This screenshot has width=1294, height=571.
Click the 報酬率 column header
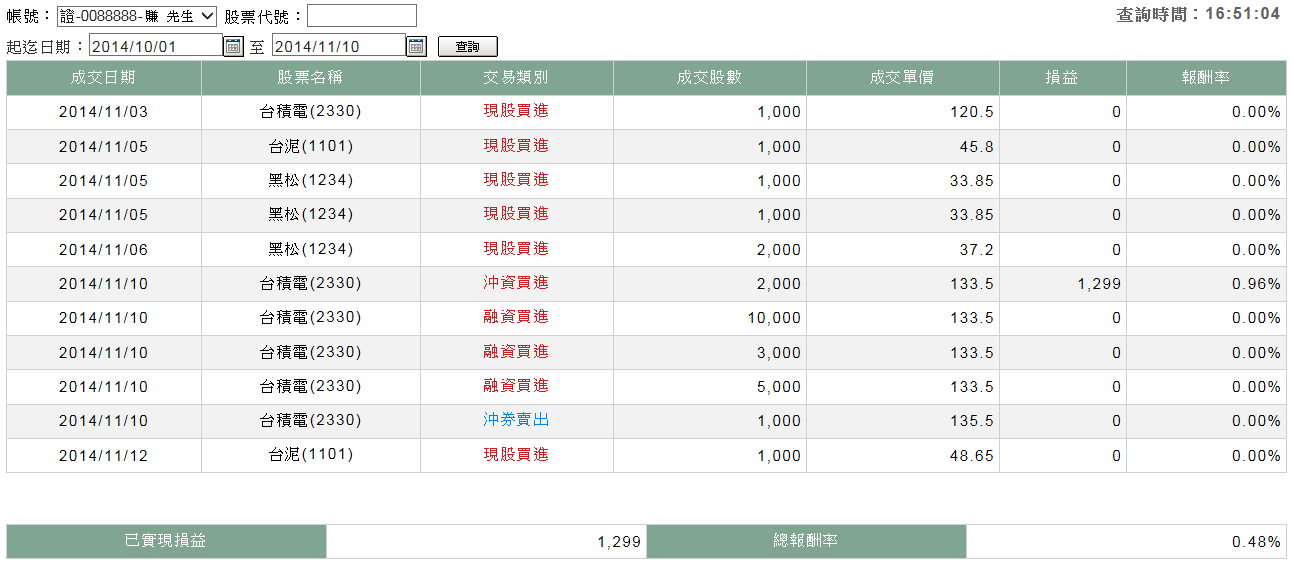pyautogui.click(x=1205, y=78)
